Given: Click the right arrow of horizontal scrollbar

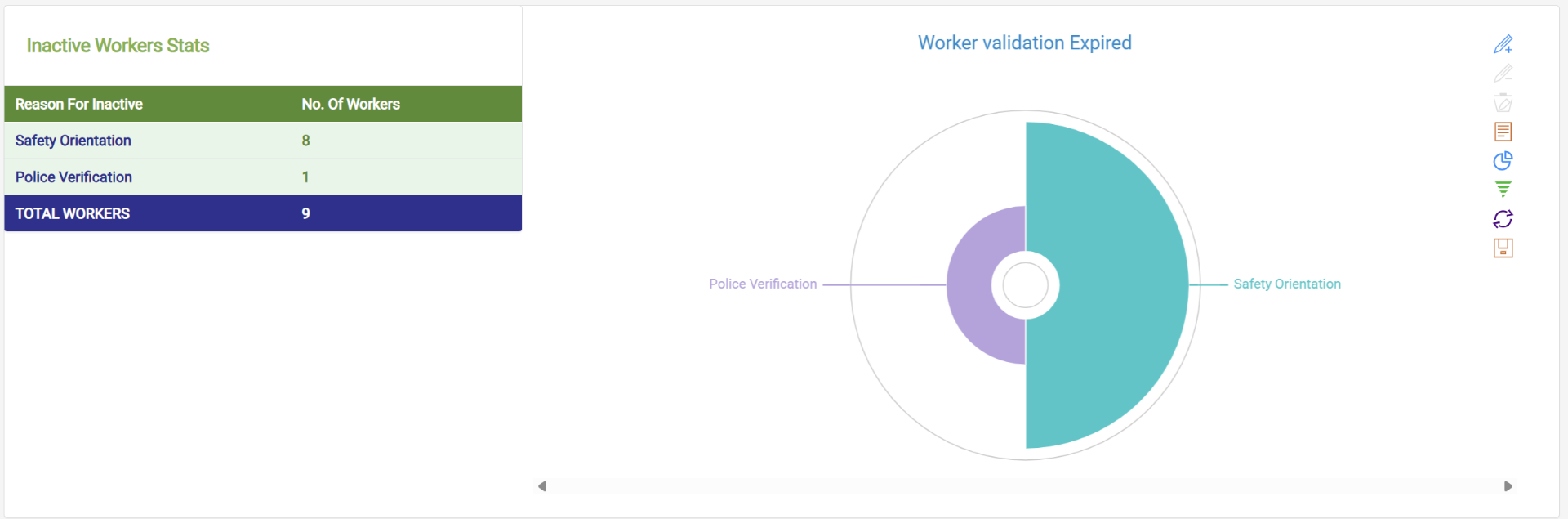Looking at the screenshot, I should coord(1508,486).
